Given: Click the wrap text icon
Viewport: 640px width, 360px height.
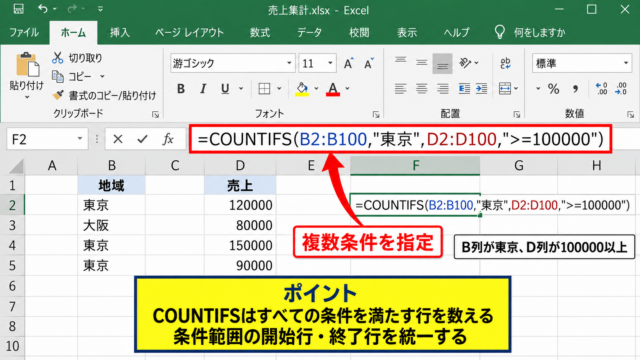Looking at the screenshot, I should click(x=505, y=63).
